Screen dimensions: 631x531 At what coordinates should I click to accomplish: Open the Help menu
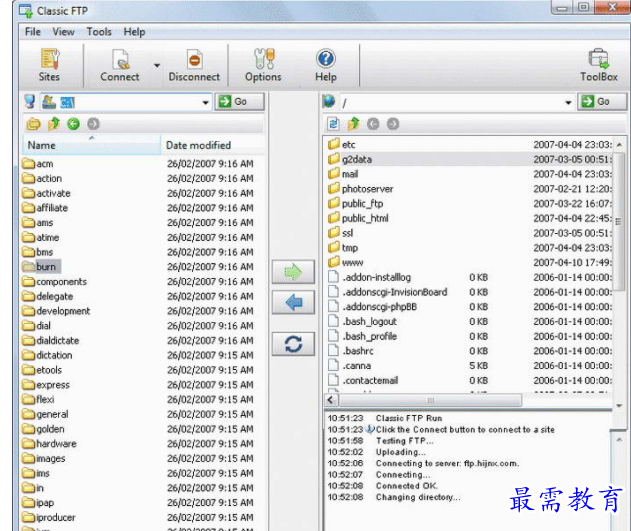click(x=134, y=32)
